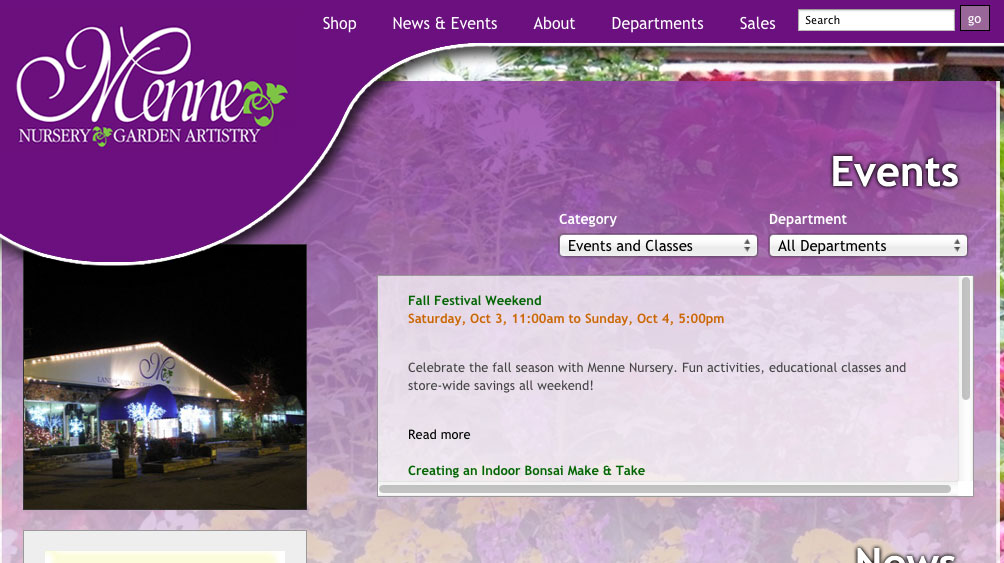Focus the Search input field
The width and height of the screenshot is (1004, 563).
pyautogui.click(x=876, y=20)
